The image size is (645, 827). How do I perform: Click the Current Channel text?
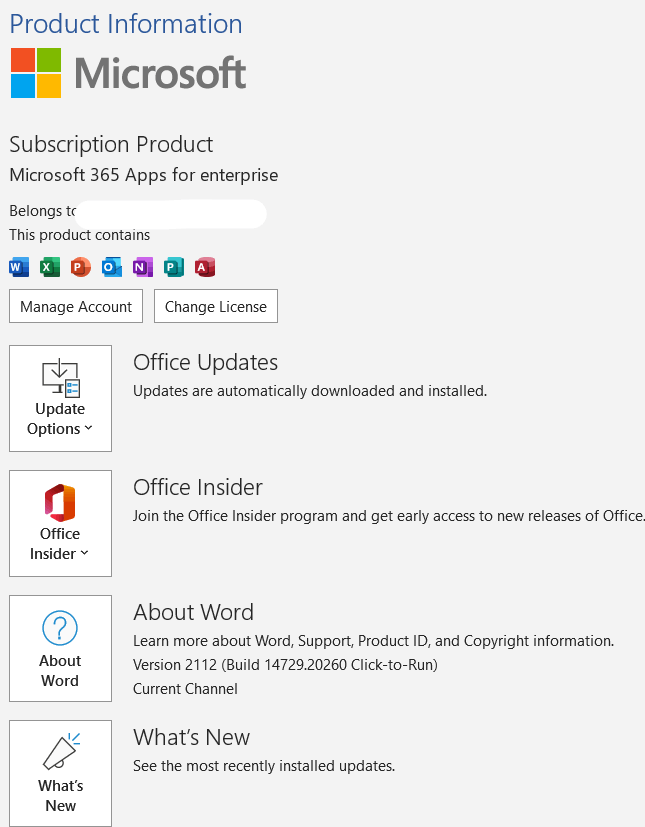point(185,689)
